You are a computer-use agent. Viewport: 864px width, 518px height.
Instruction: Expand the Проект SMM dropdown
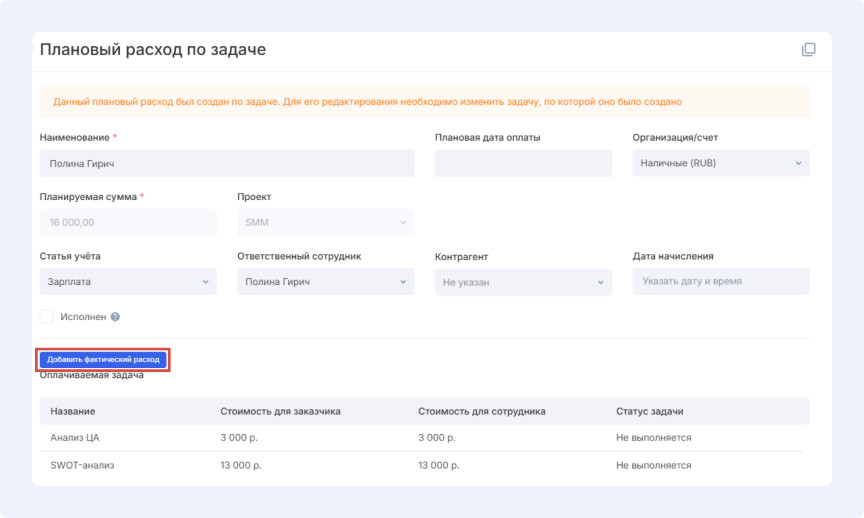pyautogui.click(x=325, y=222)
